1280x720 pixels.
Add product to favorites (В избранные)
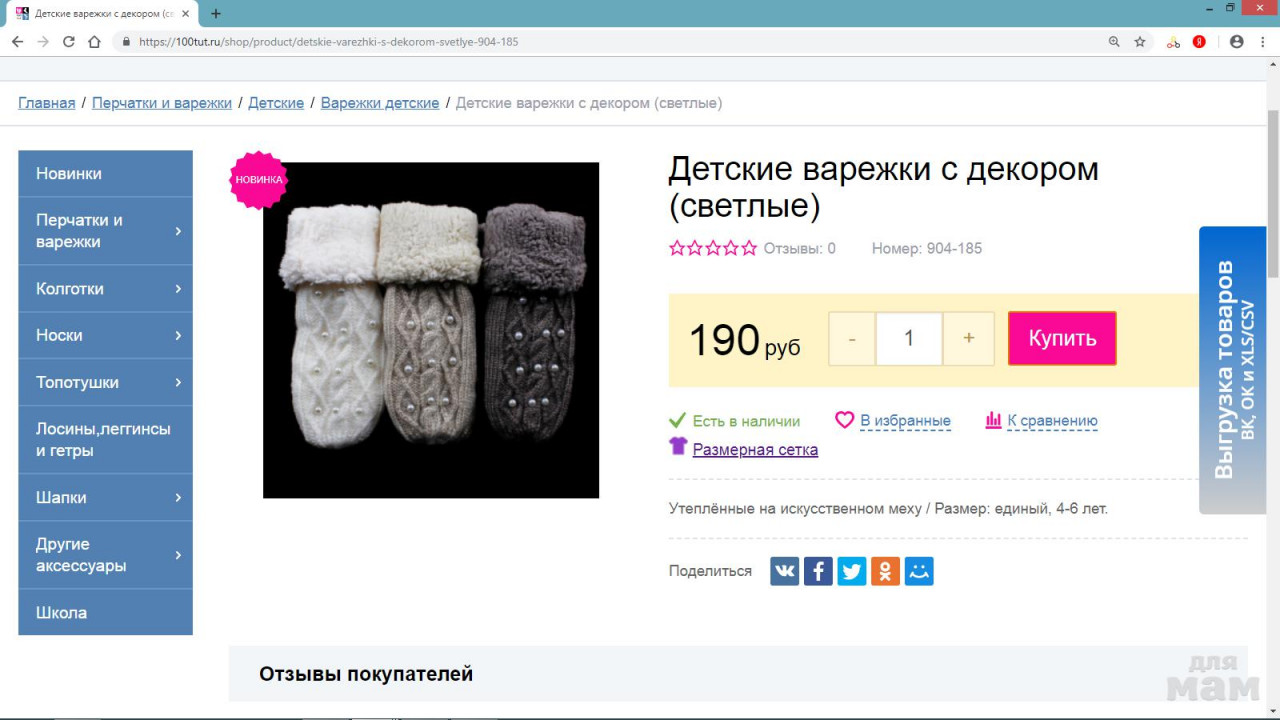tap(904, 421)
